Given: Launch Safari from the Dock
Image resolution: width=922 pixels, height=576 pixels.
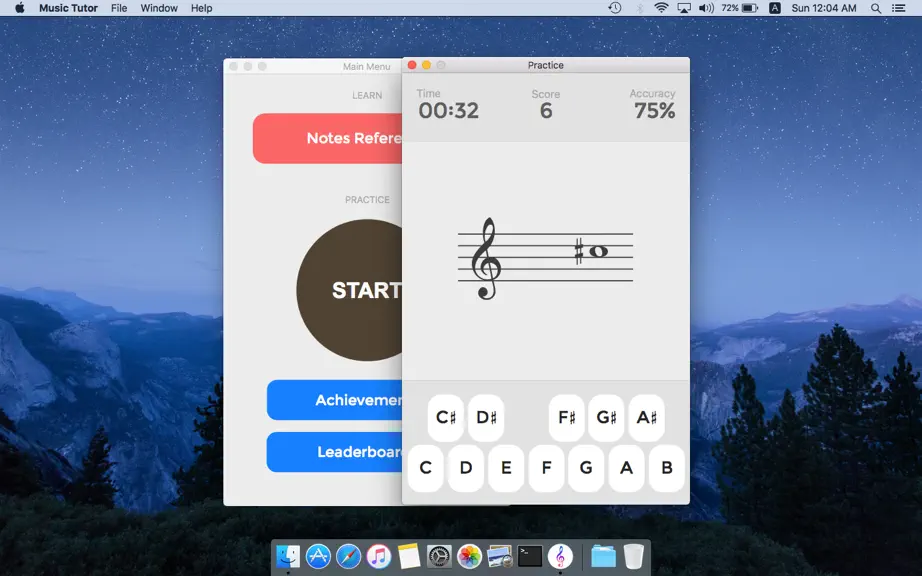Looking at the screenshot, I should click(x=348, y=556).
